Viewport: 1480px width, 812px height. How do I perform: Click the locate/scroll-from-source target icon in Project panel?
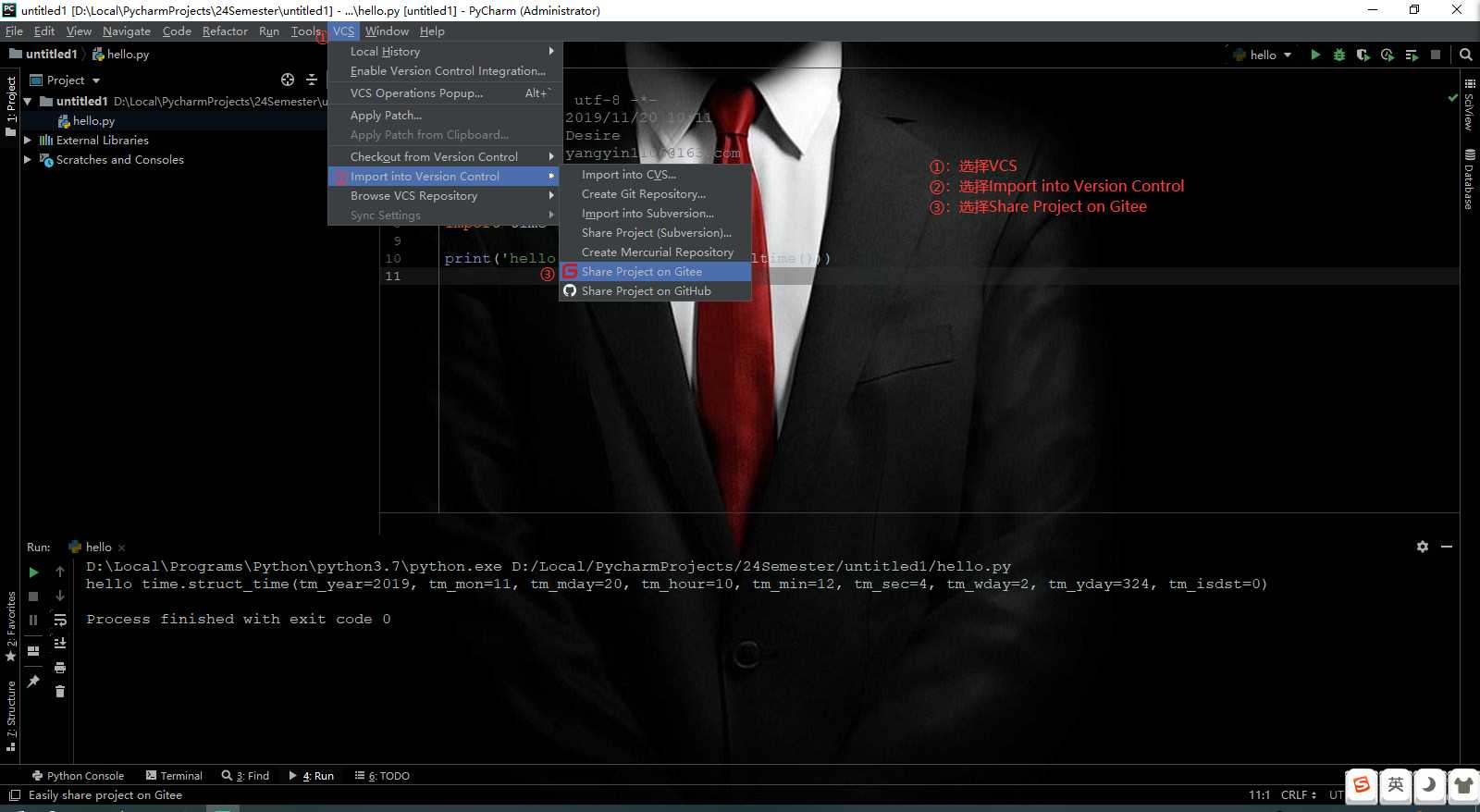(x=288, y=80)
